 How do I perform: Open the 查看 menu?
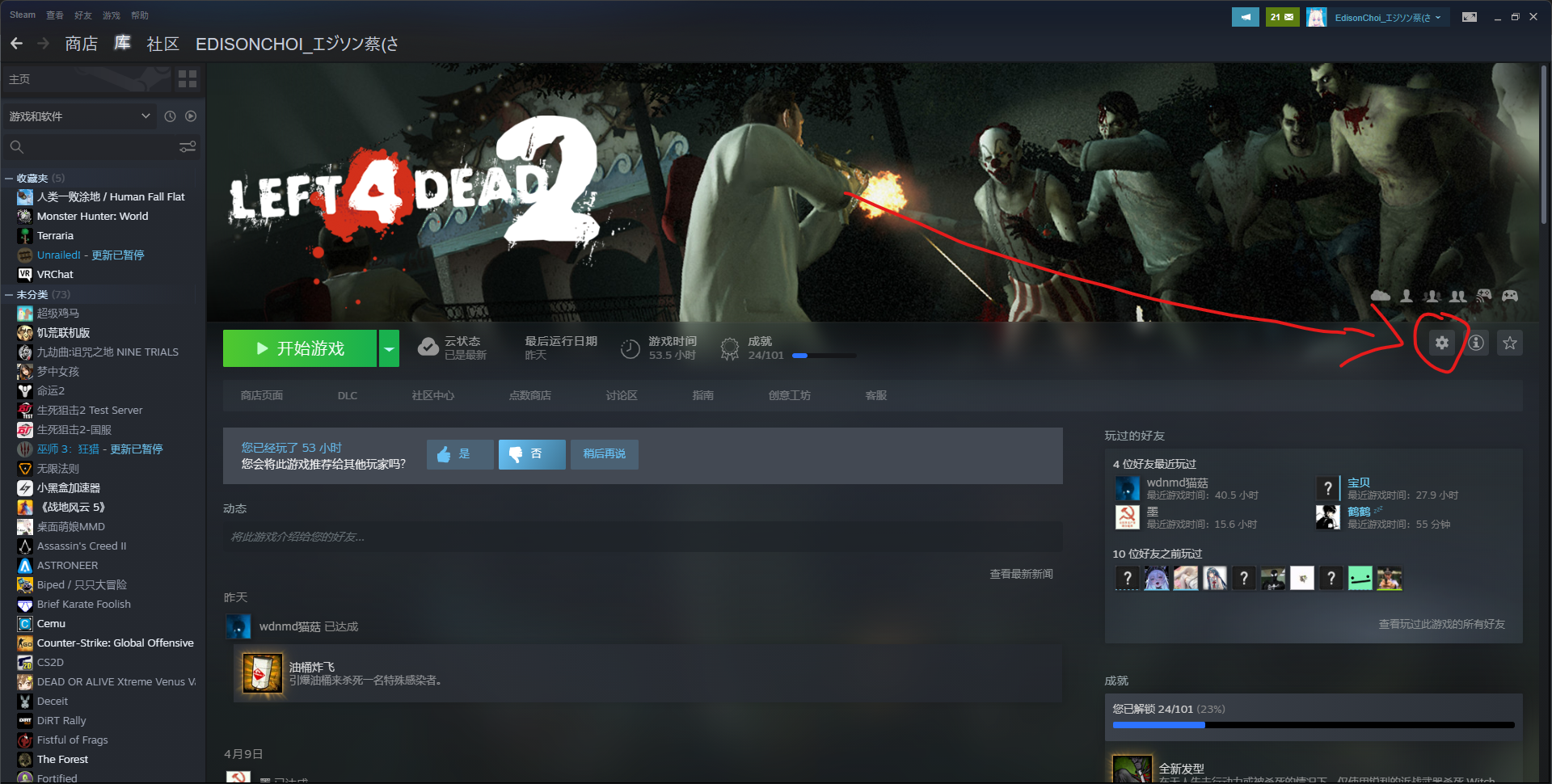[55, 15]
